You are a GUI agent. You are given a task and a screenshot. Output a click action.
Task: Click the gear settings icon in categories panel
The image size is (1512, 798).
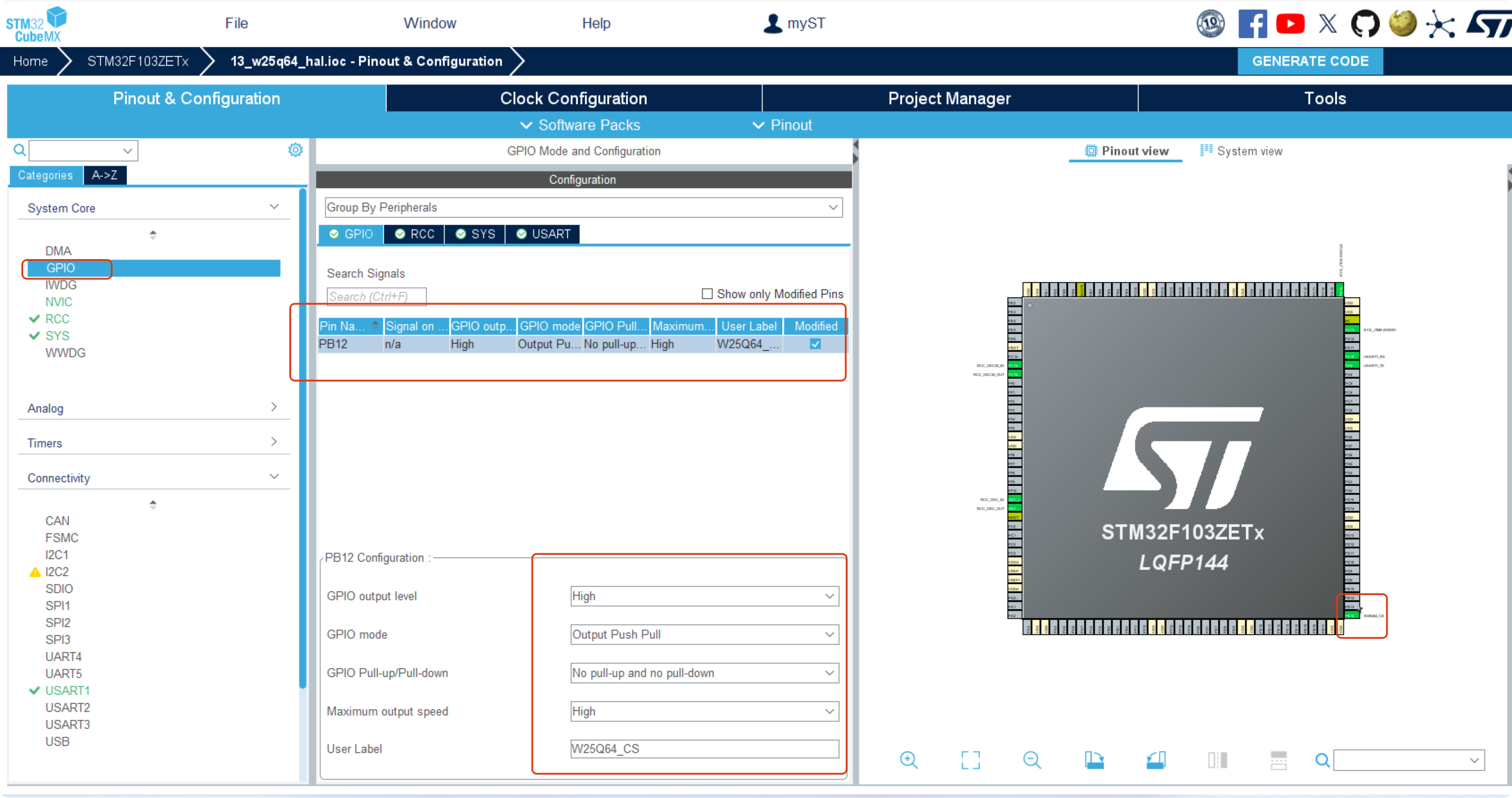tap(295, 150)
